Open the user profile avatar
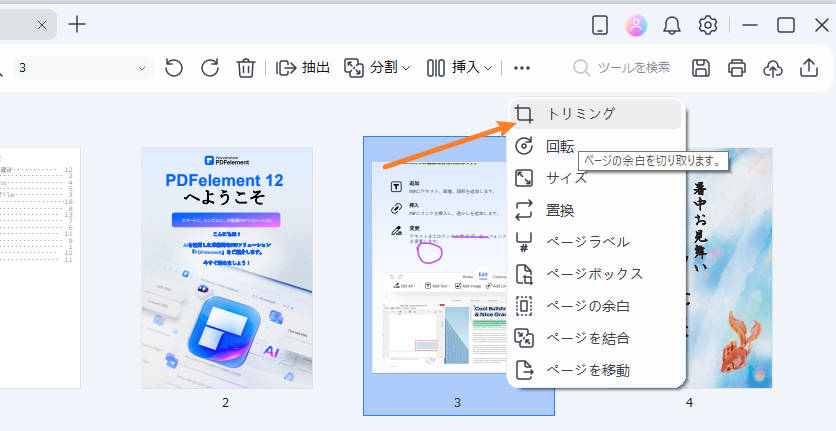 [x=636, y=25]
